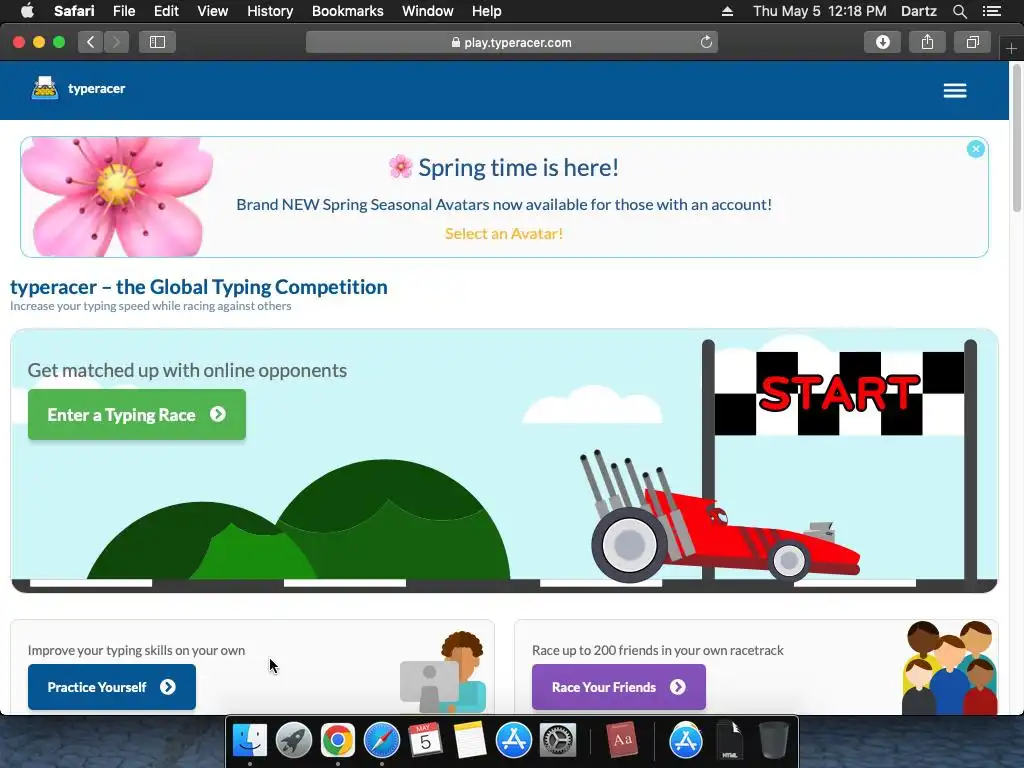Click the play.typeracer.com address field
Screen dimensions: 1024x768
tap(511, 42)
